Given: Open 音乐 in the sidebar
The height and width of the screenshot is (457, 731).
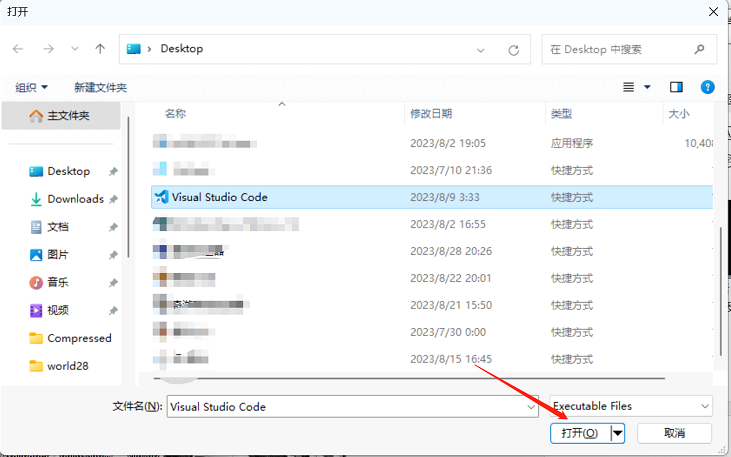Looking at the screenshot, I should coord(58,283).
